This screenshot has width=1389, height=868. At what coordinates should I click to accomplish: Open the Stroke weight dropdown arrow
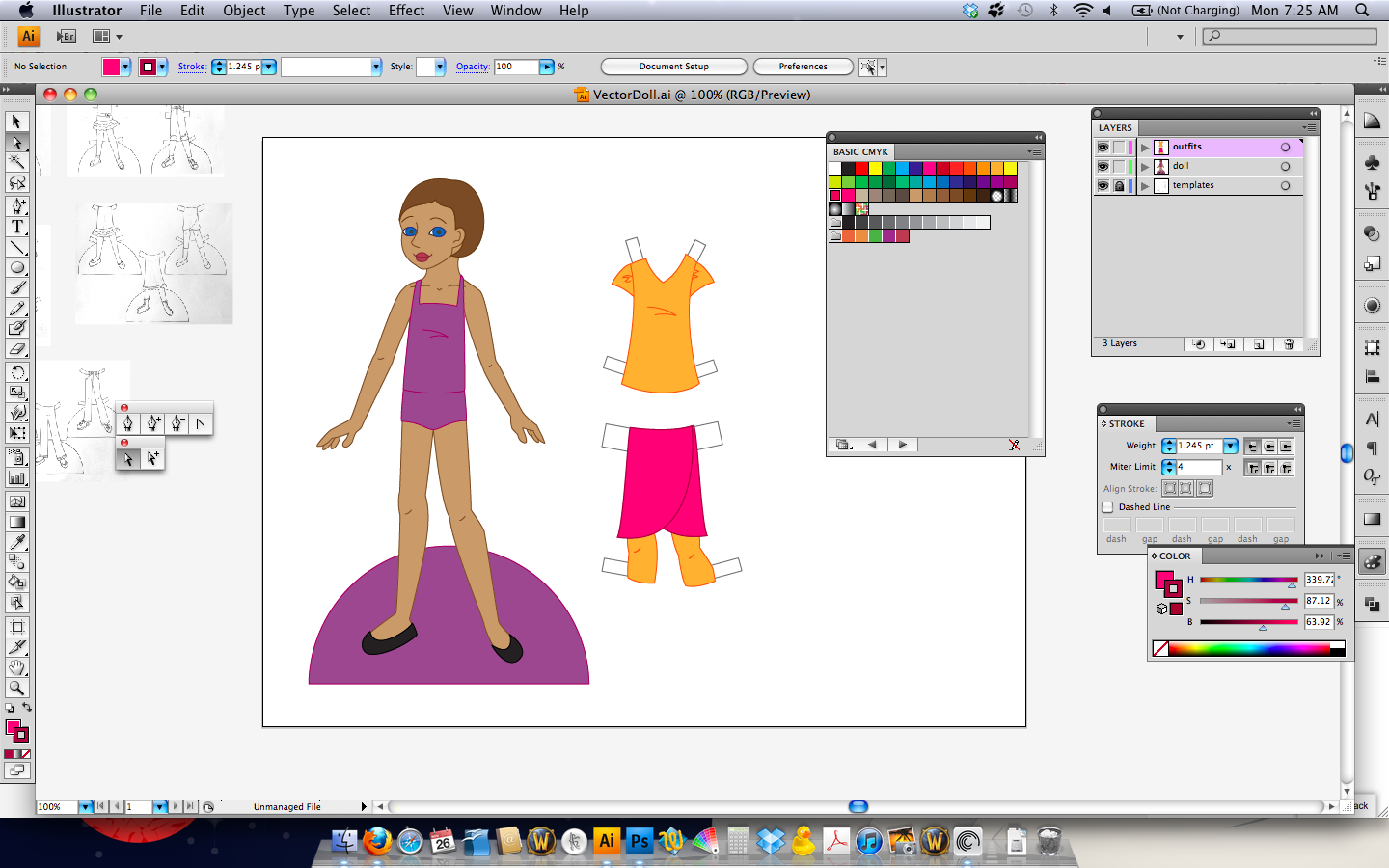coord(1231,446)
